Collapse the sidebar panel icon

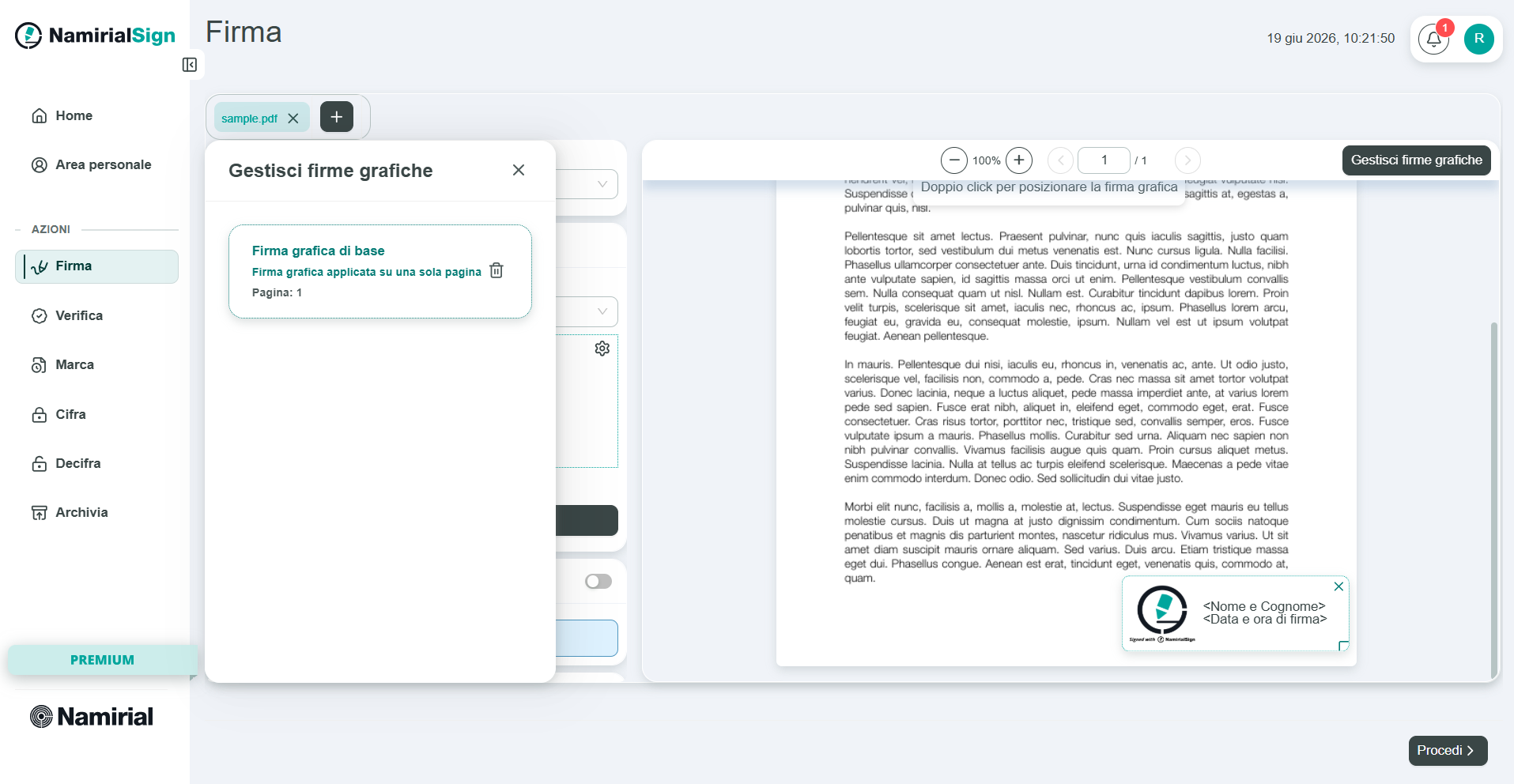tap(190, 65)
